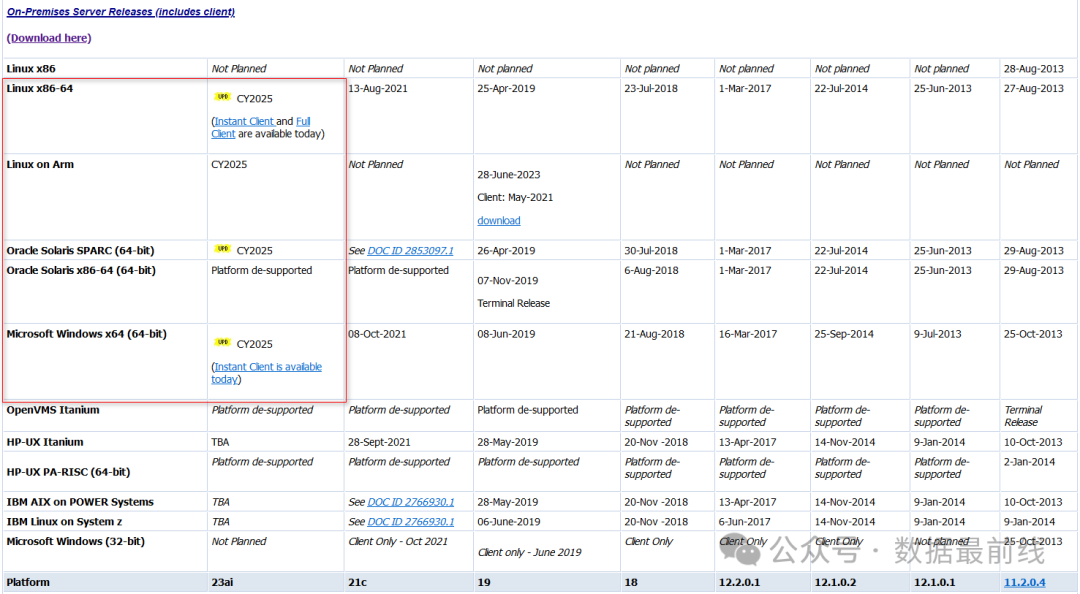Click the '28-June-2023' date cell

coord(509,175)
